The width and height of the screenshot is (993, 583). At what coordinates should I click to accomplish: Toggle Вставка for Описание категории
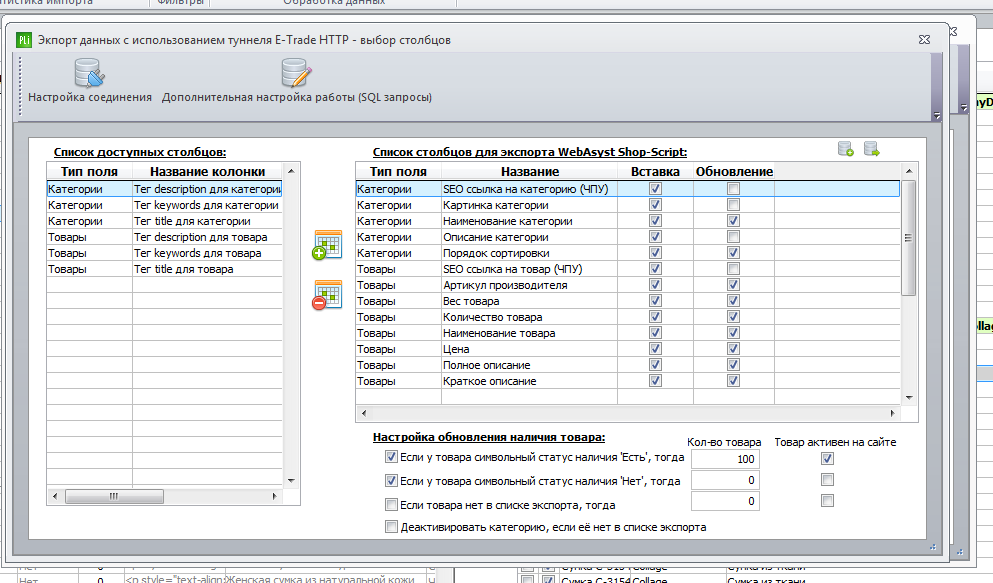pos(655,237)
